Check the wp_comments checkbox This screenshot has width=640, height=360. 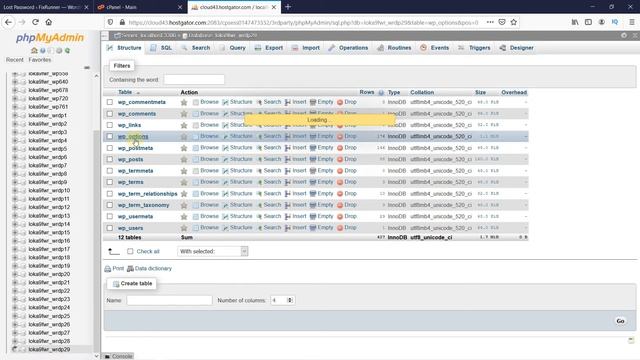point(110,113)
